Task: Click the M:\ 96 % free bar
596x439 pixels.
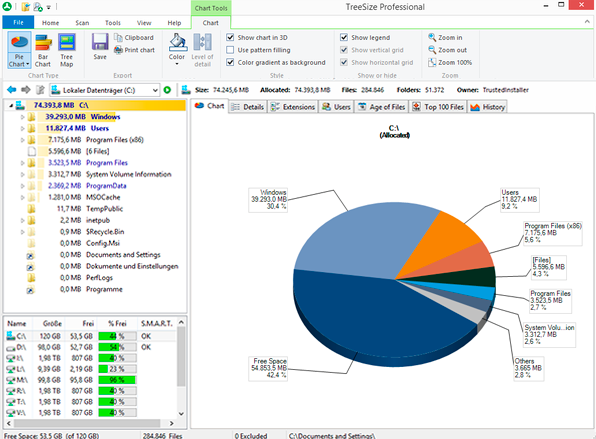Action: coord(117,380)
